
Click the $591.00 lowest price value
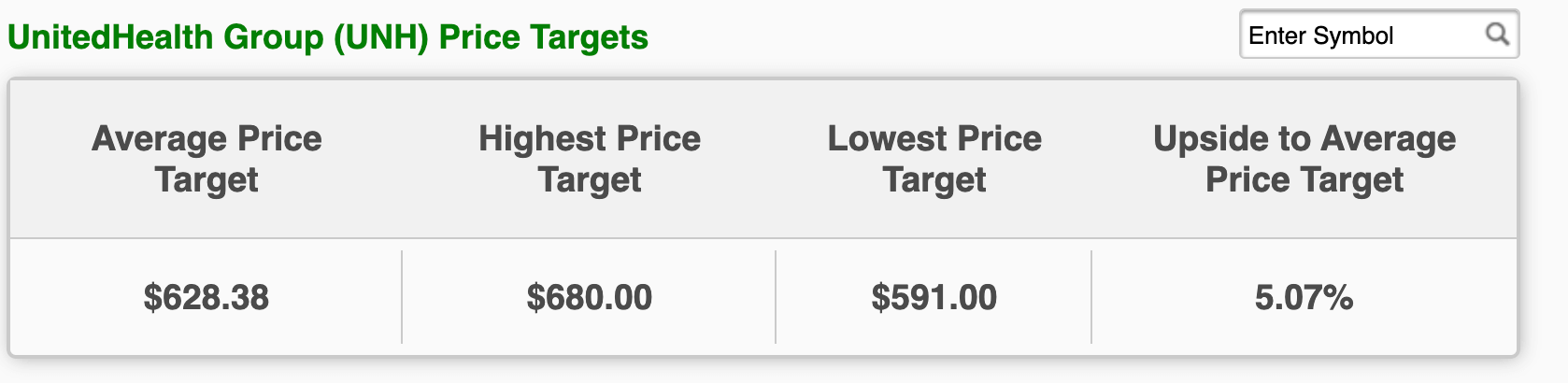tap(934, 298)
